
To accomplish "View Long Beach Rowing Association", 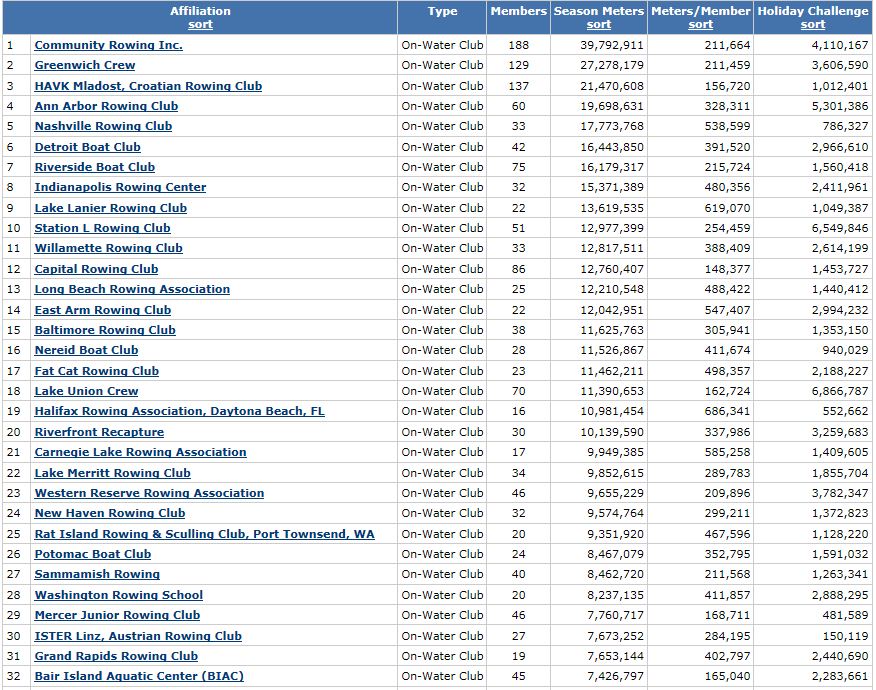I will (132, 289).
